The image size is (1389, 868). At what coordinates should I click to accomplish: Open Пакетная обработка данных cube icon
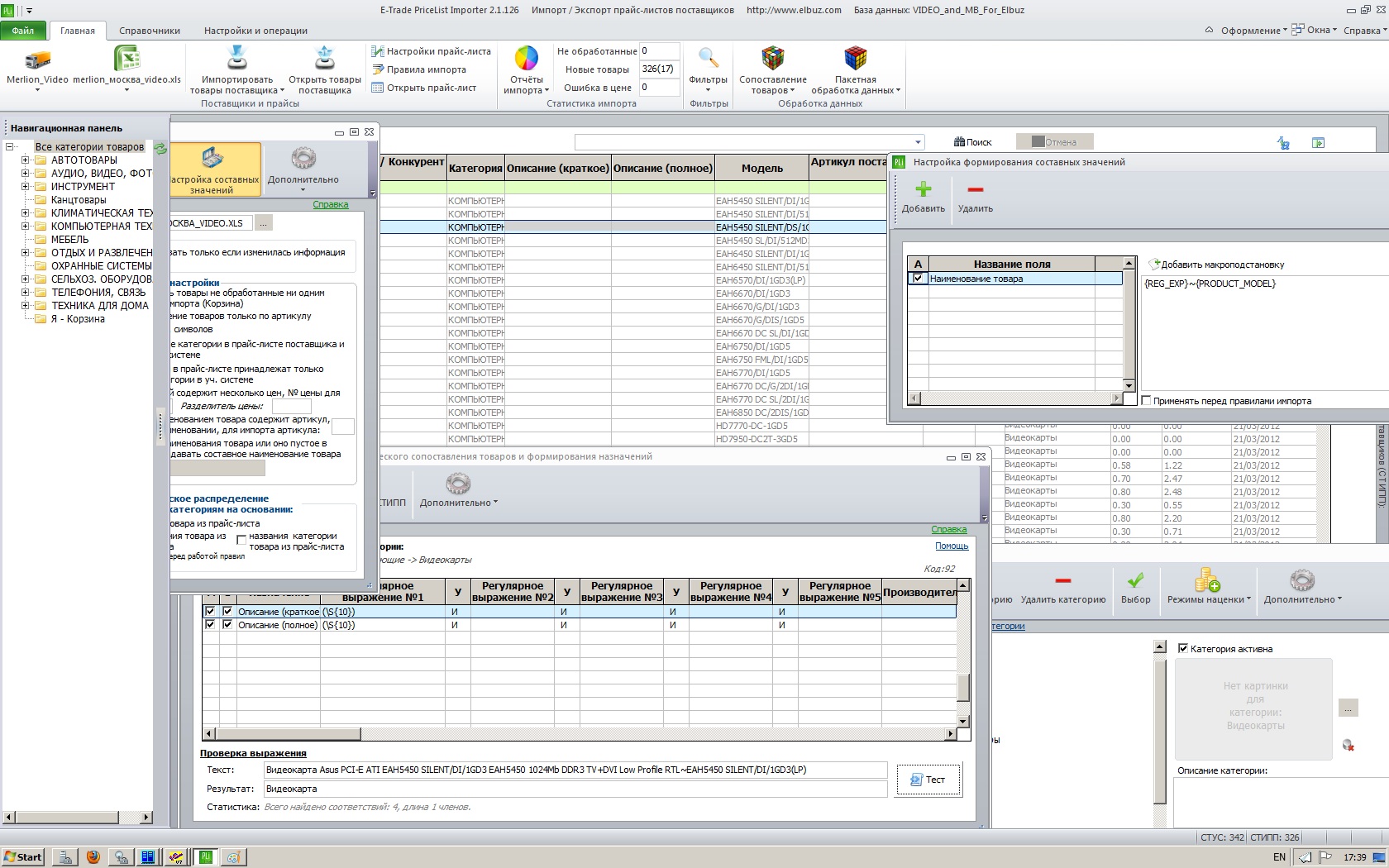coord(856,58)
